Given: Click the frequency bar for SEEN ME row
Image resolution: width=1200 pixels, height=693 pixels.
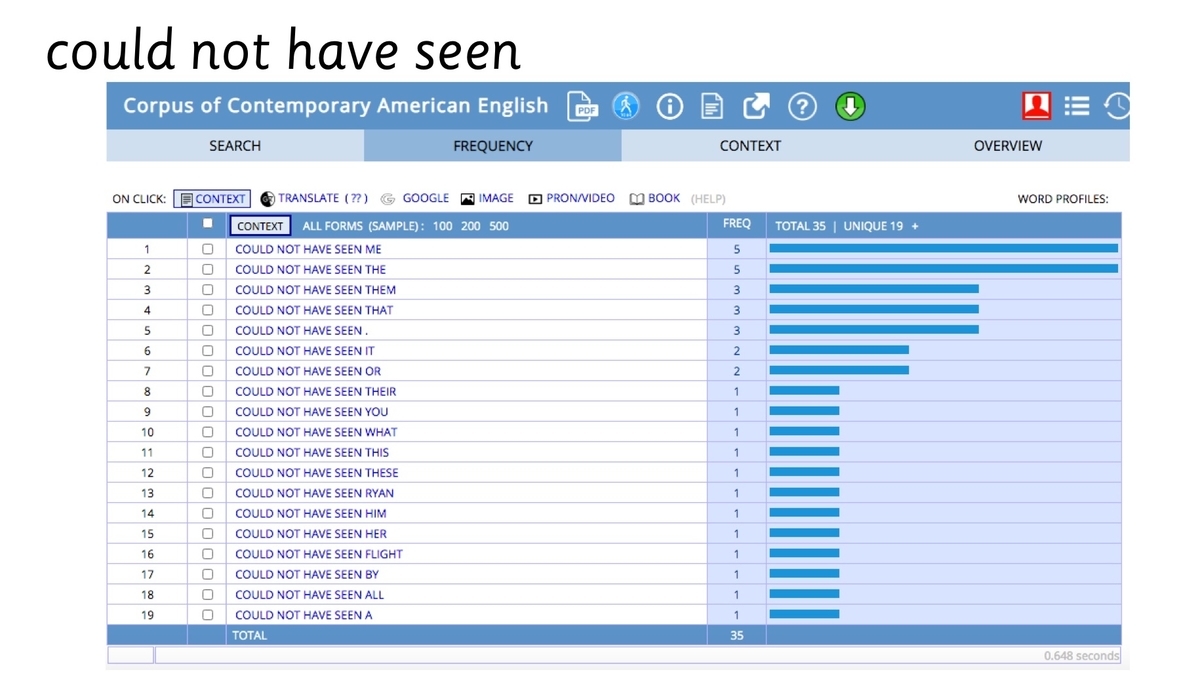Looking at the screenshot, I should [x=943, y=249].
